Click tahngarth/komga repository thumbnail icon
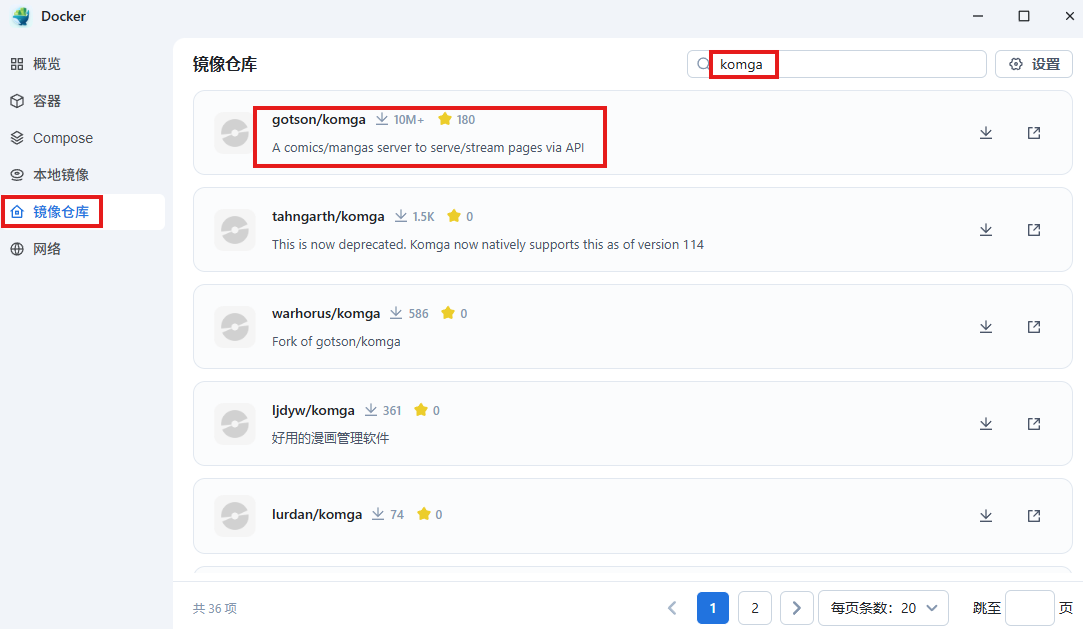Screen dimensions: 1083x629 tap(235, 229)
